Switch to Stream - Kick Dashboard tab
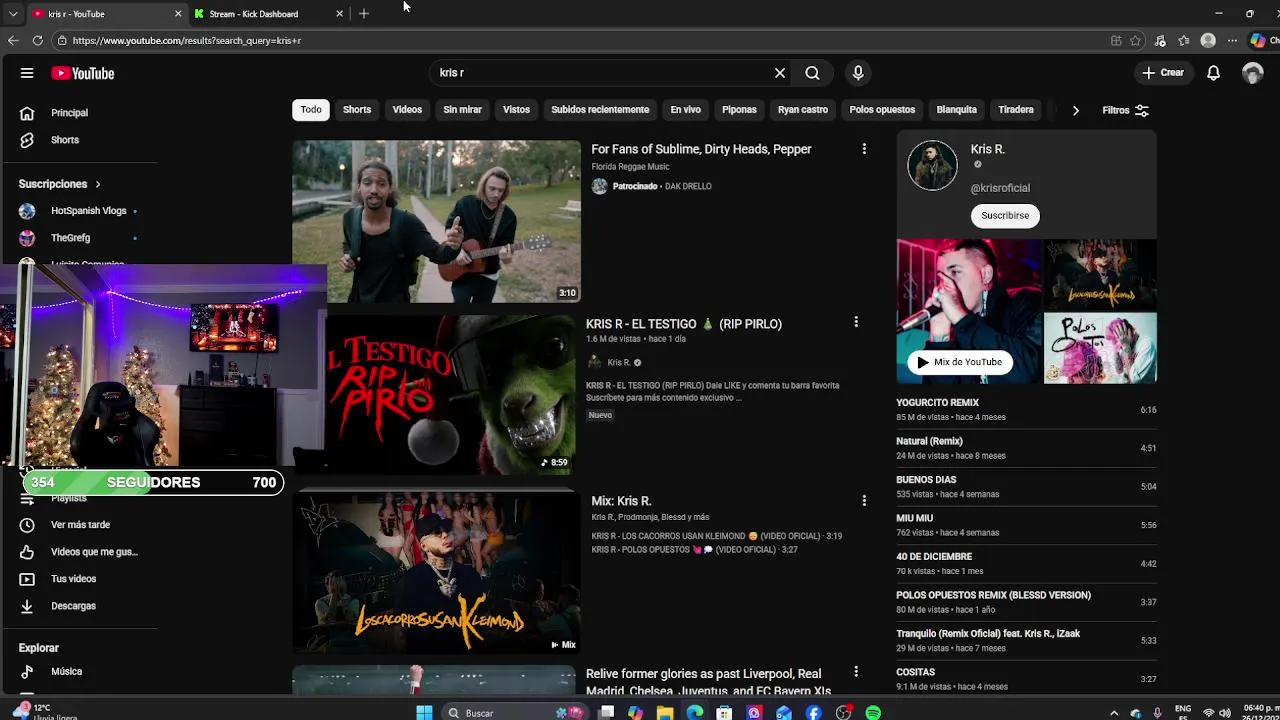The height and width of the screenshot is (720, 1280). coord(254,14)
